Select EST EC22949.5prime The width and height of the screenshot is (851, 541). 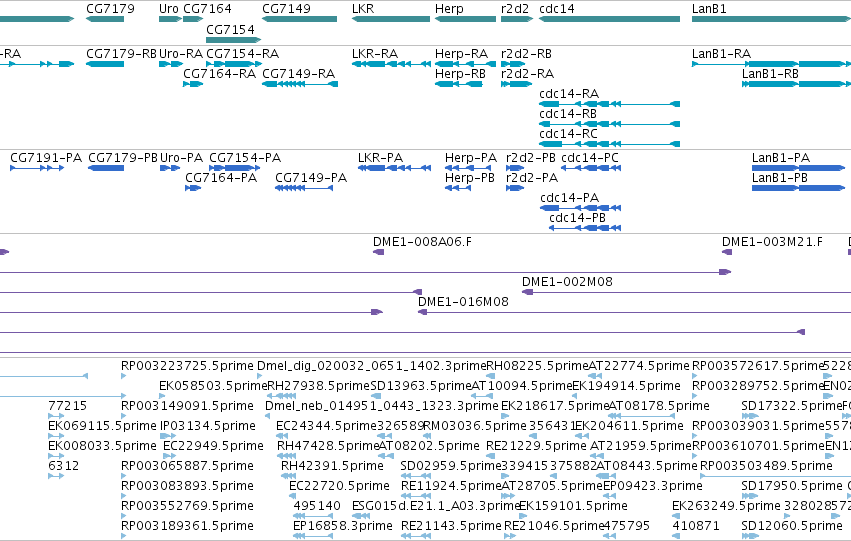point(213,447)
